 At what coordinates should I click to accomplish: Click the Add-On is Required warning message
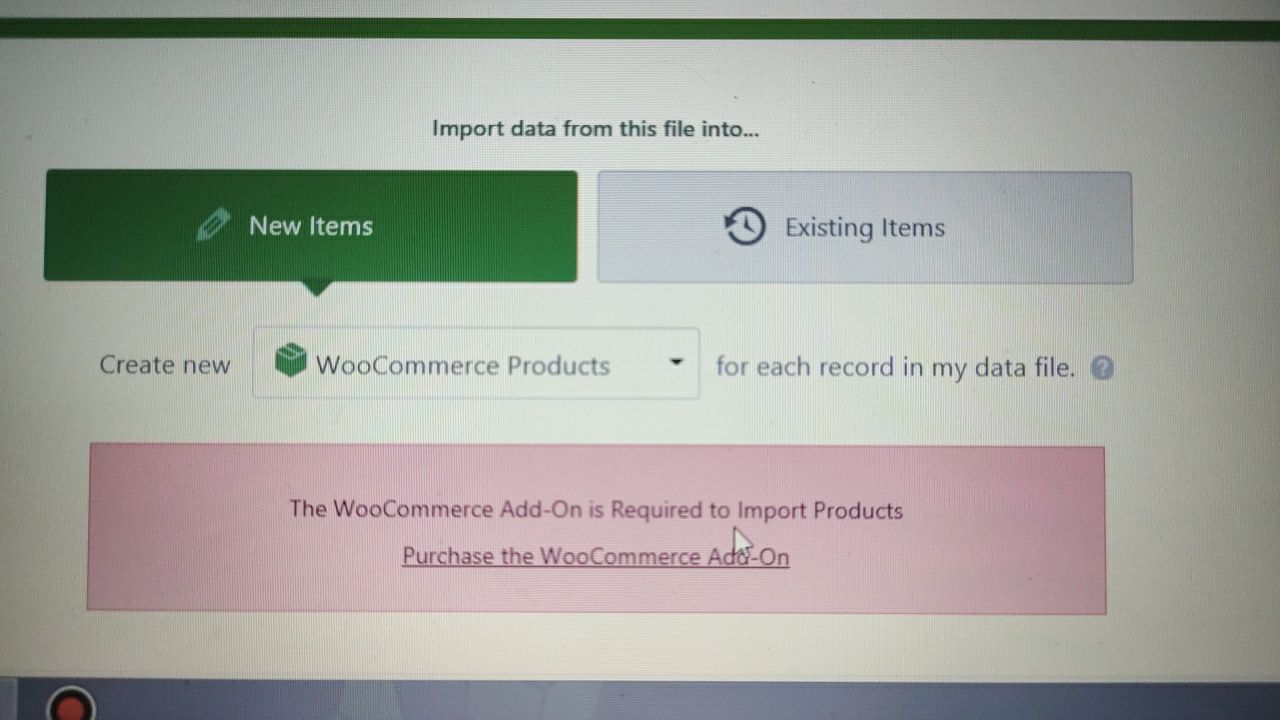(x=596, y=510)
